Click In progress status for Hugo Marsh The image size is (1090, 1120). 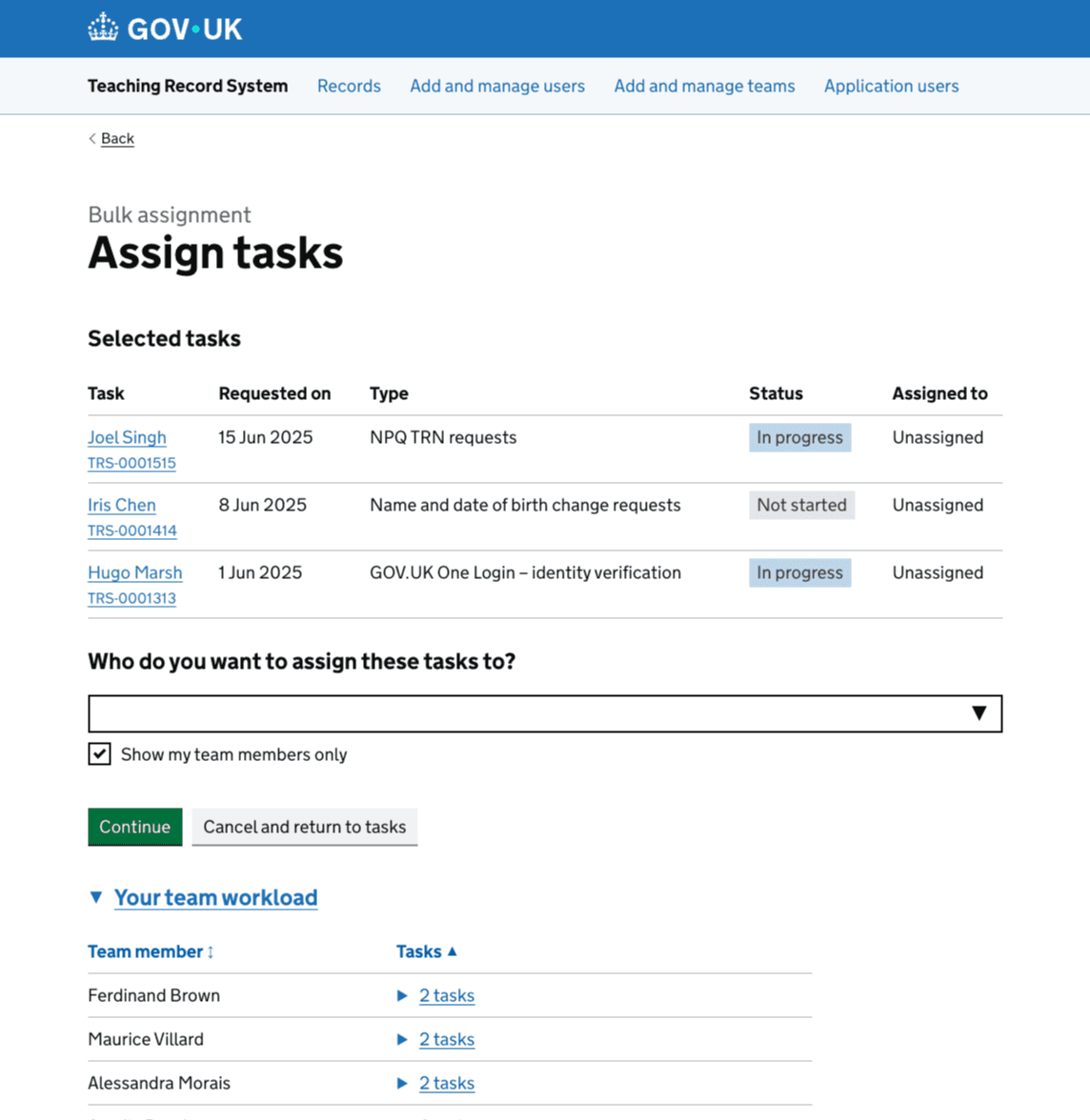(799, 573)
